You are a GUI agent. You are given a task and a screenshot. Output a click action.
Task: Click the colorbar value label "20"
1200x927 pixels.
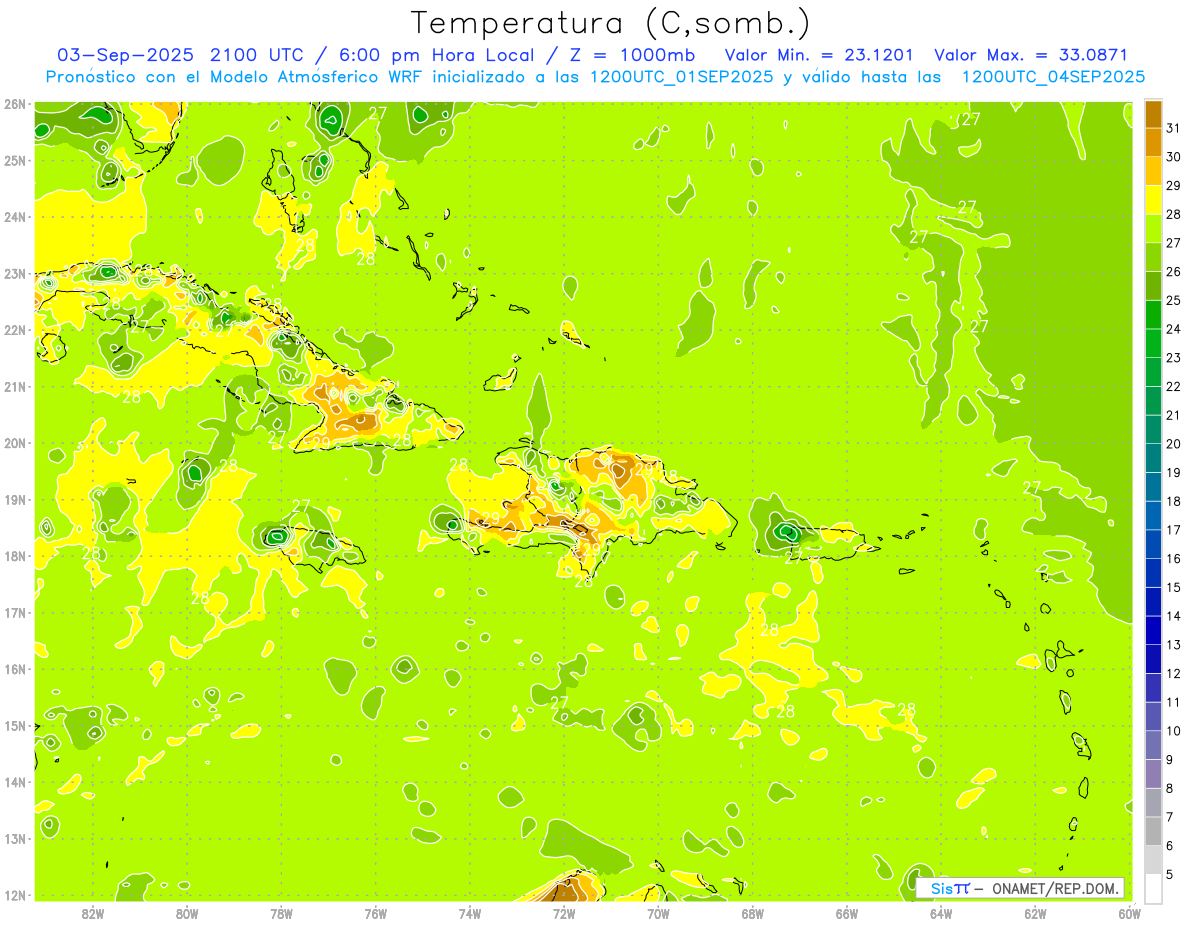(x=1173, y=443)
